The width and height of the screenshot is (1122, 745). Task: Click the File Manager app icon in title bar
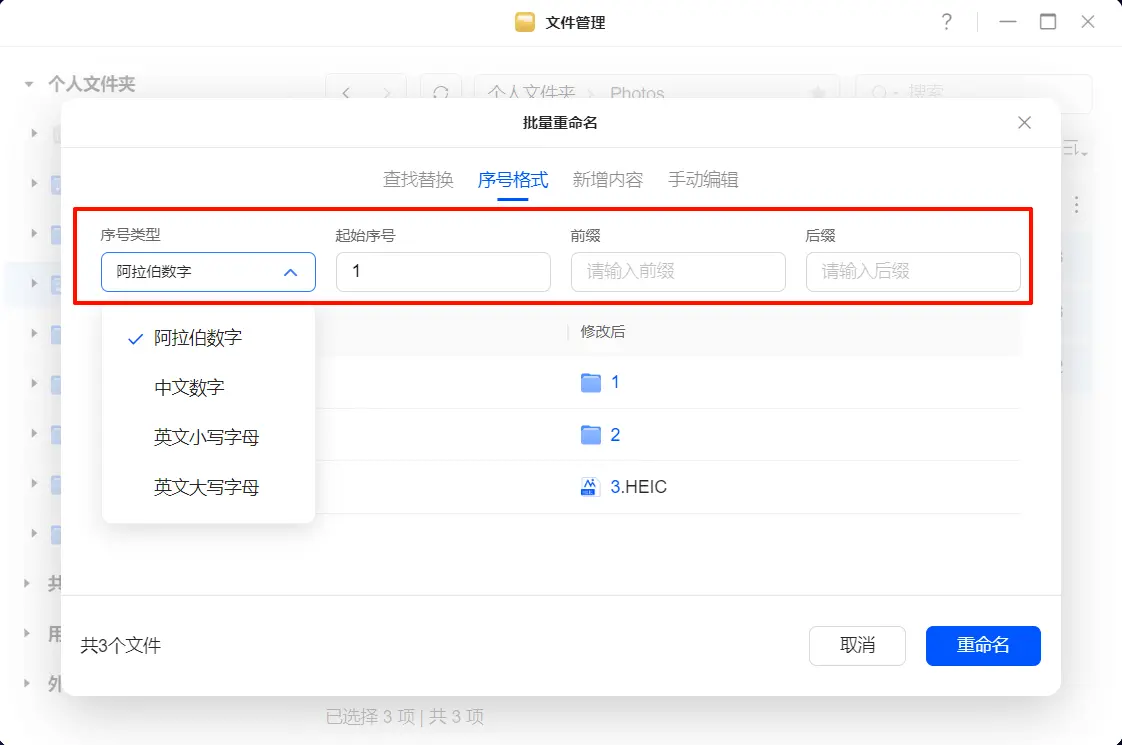coord(525,22)
